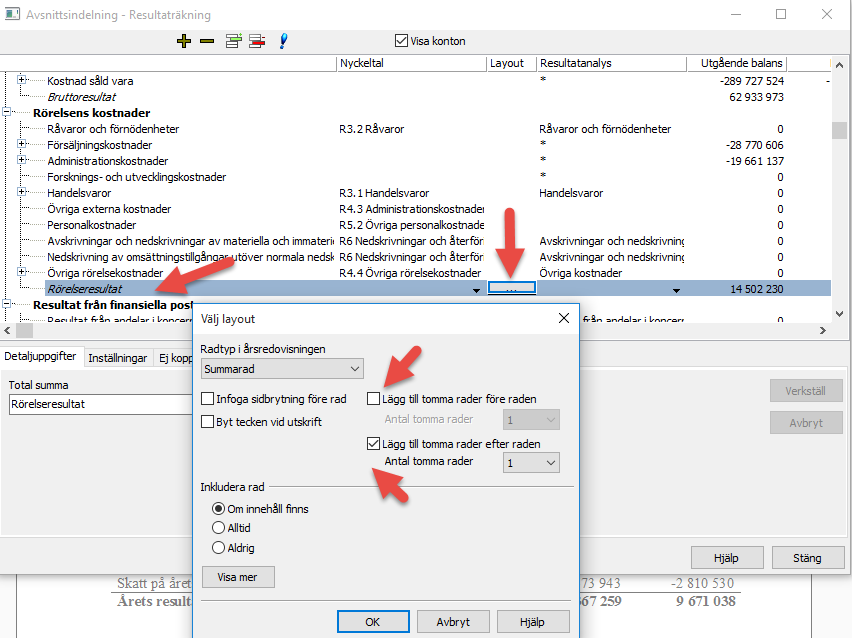Image resolution: width=852 pixels, height=638 pixels.
Task: Click the application icon in title bar
Action: point(12,14)
